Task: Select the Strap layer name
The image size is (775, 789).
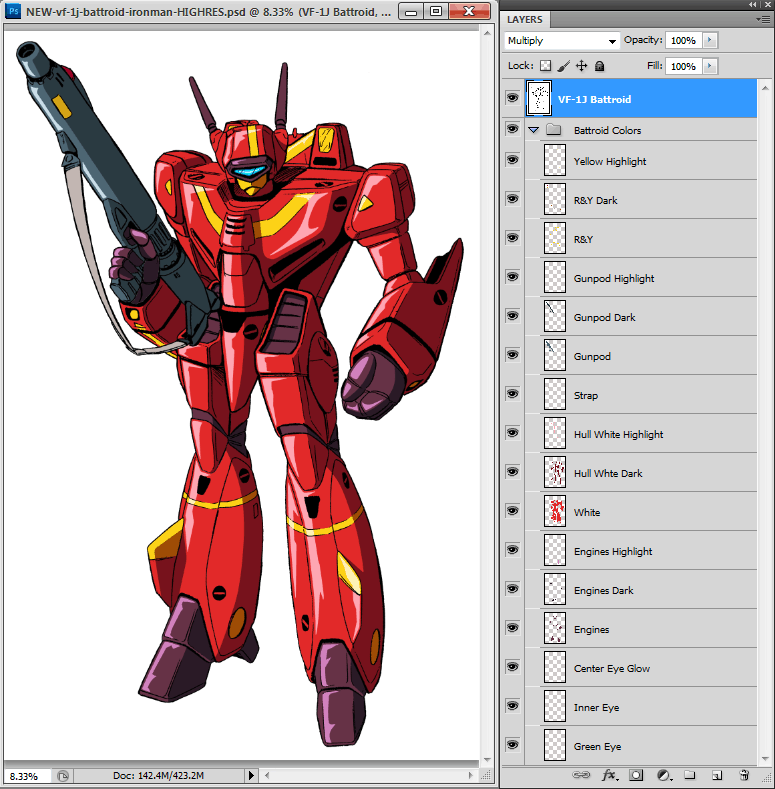Action: pyautogui.click(x=586, y=396)
